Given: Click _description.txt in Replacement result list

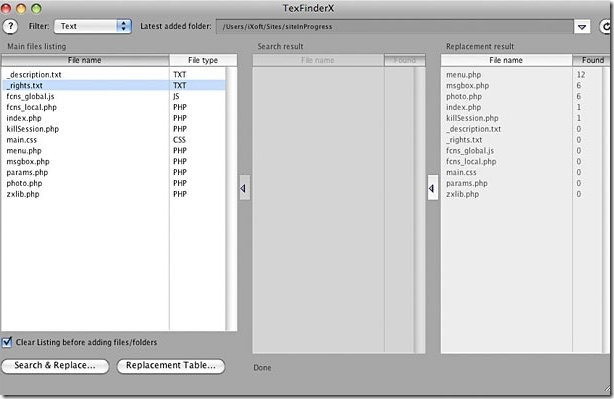Looking at the screenshot, I should 473,129.
